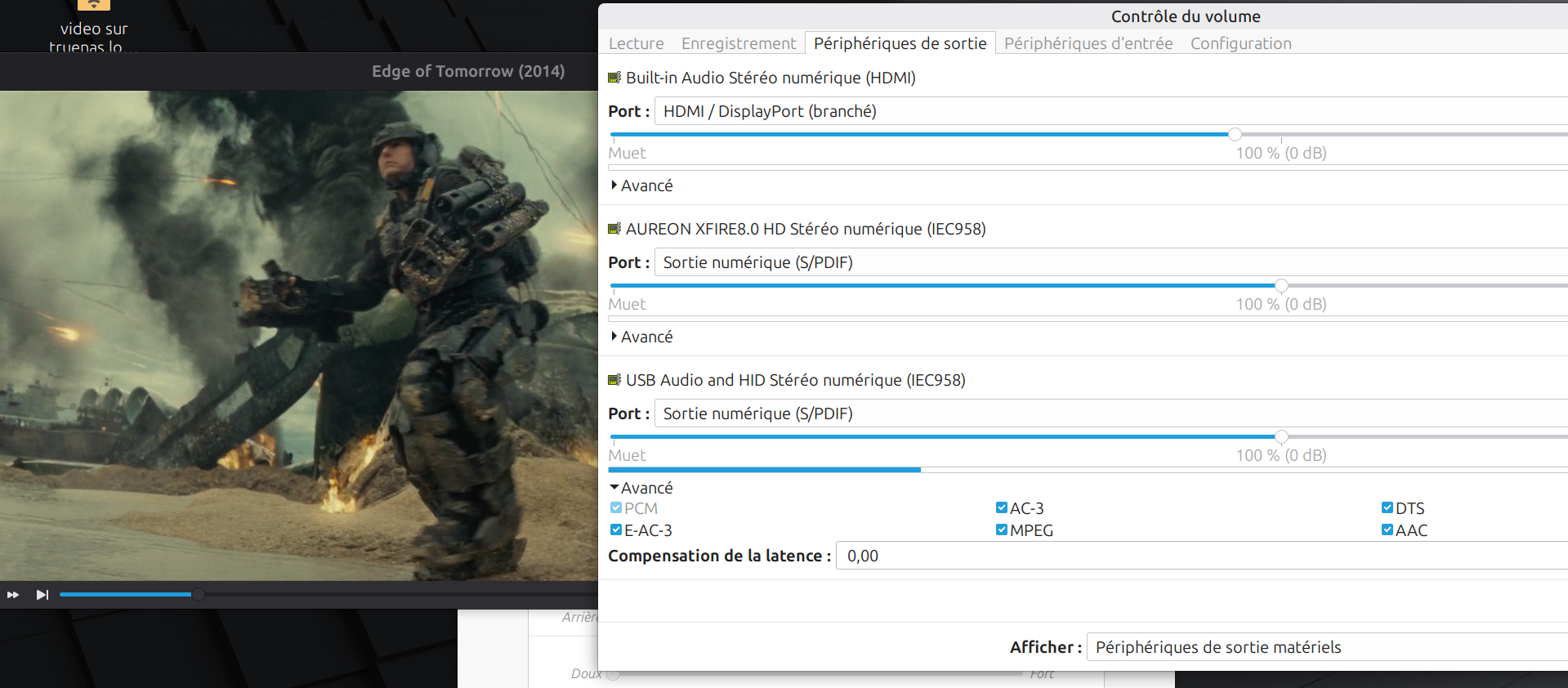
Task: Click the "Edge of Tomorrow (2014)" title bar
Action: click(468, 71)
